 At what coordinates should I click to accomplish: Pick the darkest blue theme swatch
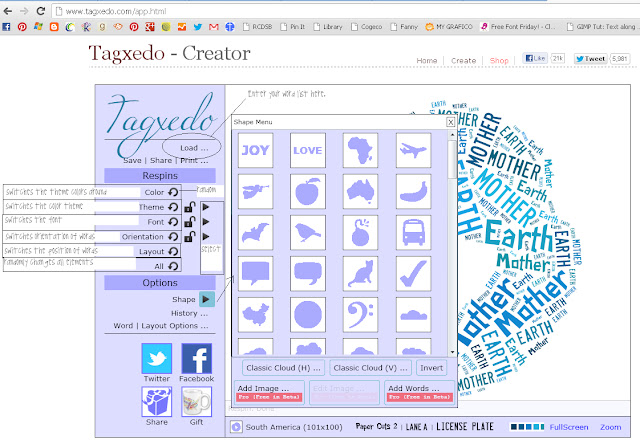coord(514,427)
